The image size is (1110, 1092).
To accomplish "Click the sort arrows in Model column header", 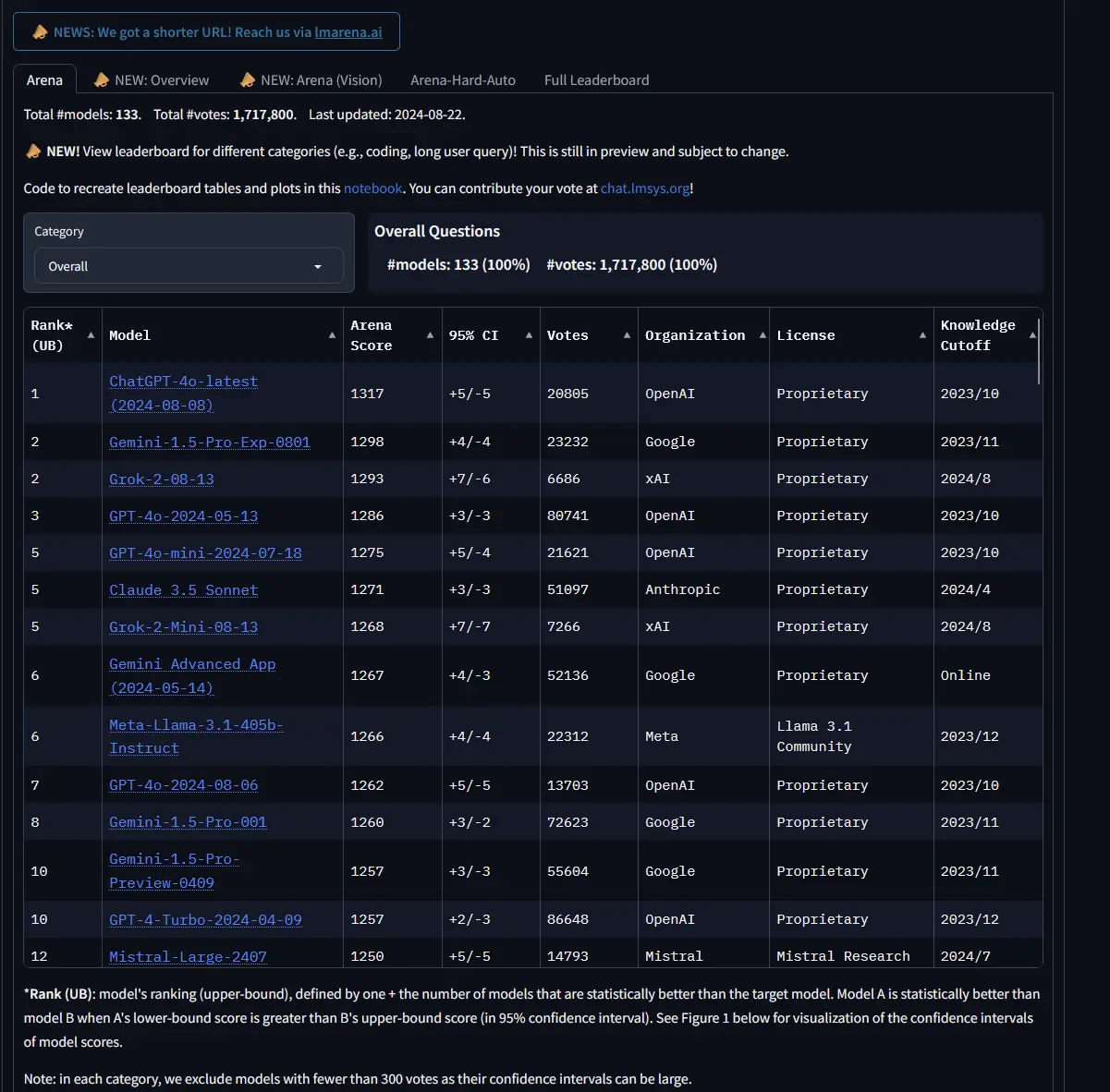I will tap(332, 335).
